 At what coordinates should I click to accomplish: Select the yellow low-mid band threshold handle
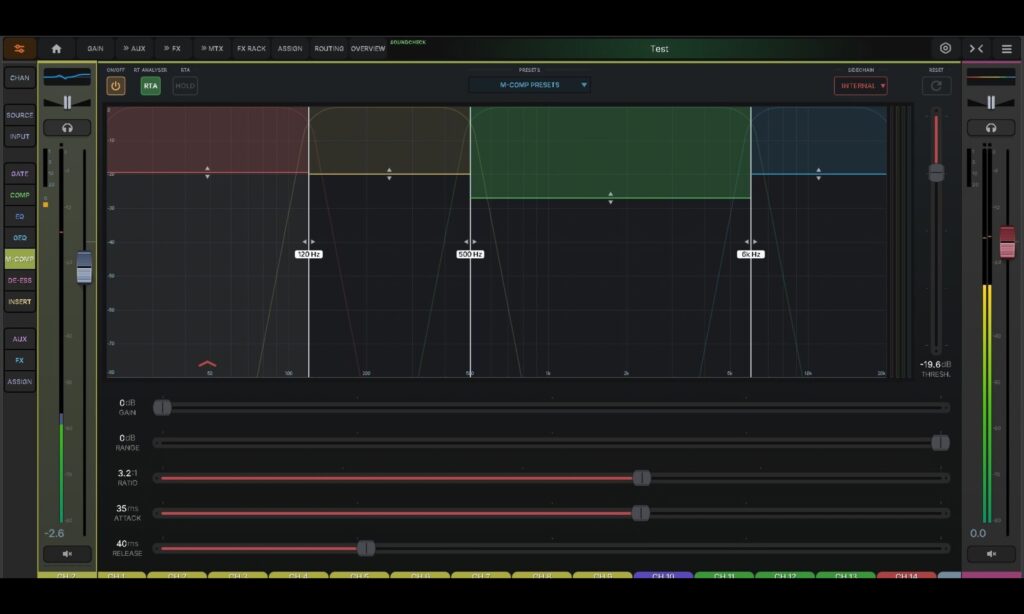pyautogui.click(x=389, y=174)
